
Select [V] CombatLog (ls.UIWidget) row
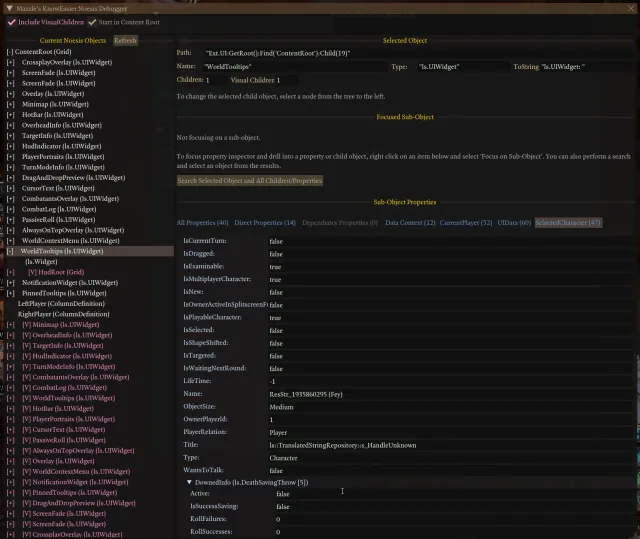(x=64, y=388)
